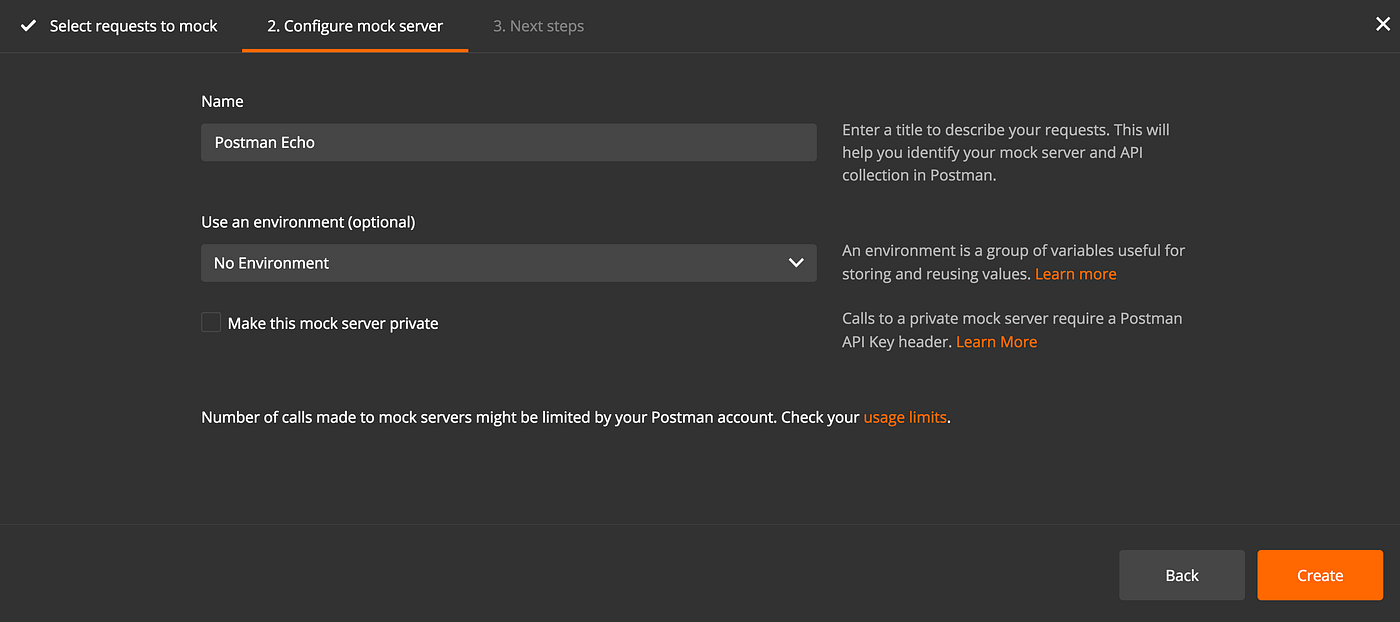
Task: Click the "Use an environment (optional)" label
Action: click(x=308, y=222)
